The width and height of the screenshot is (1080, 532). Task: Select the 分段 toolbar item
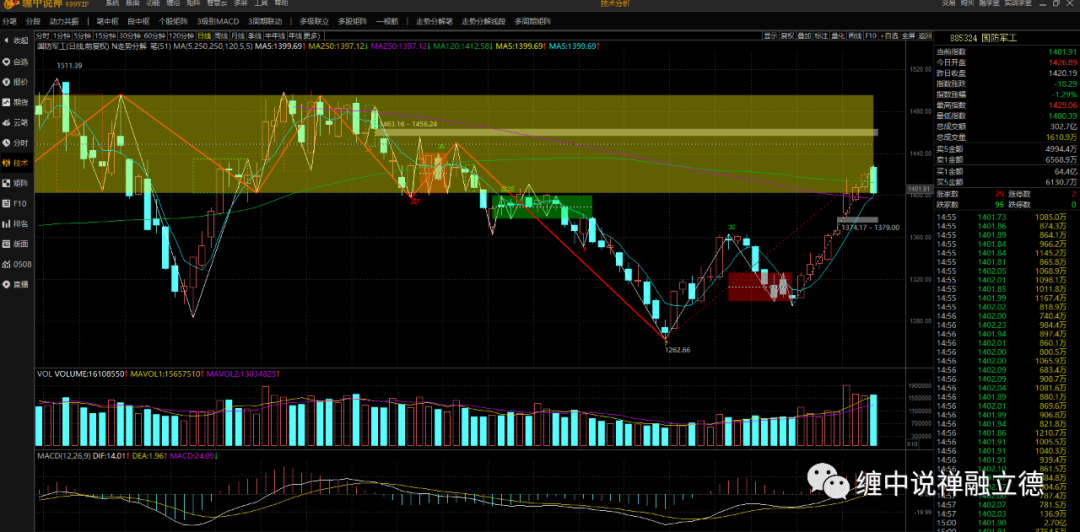pyautogui.click(x=33, y=21)
